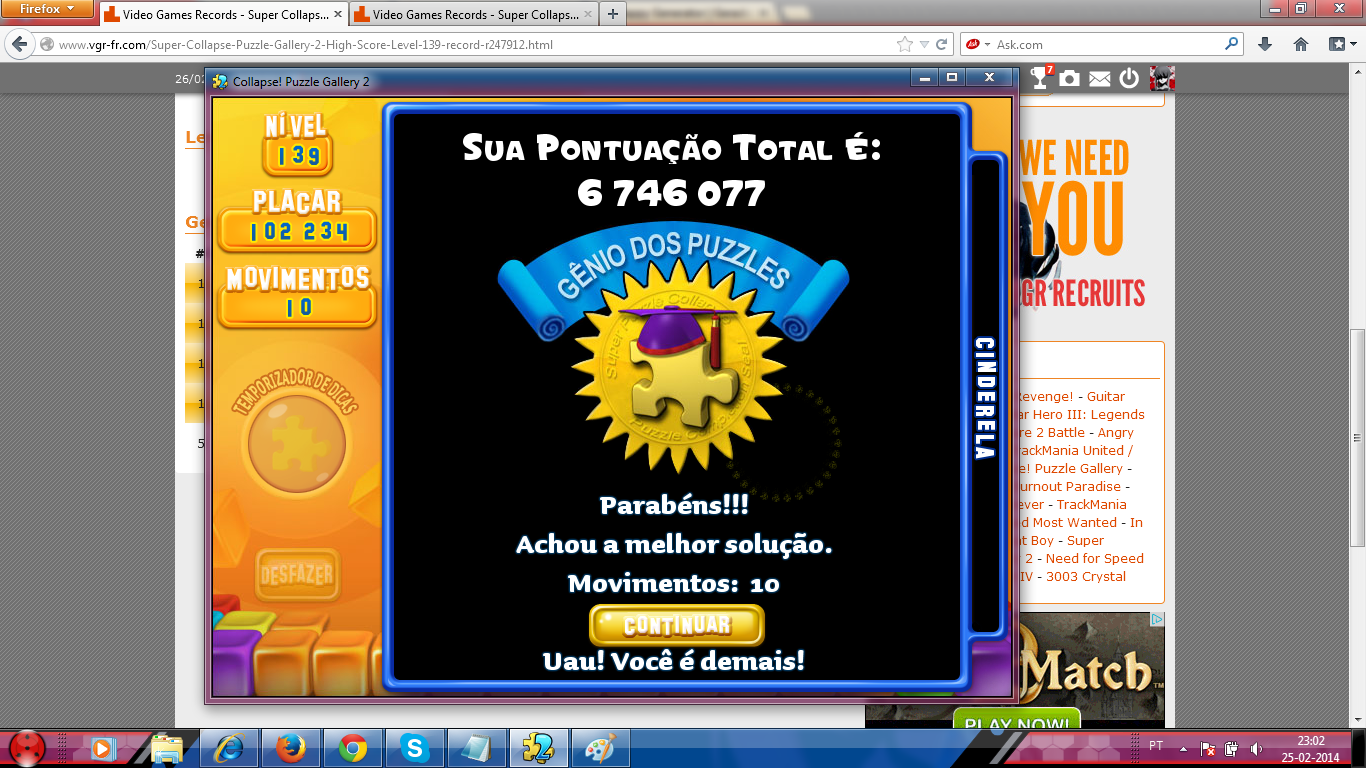This screenshot has width=1366, height=768.
Task: Open the trophy notifications icon
Action: [x=1042, y=78]
